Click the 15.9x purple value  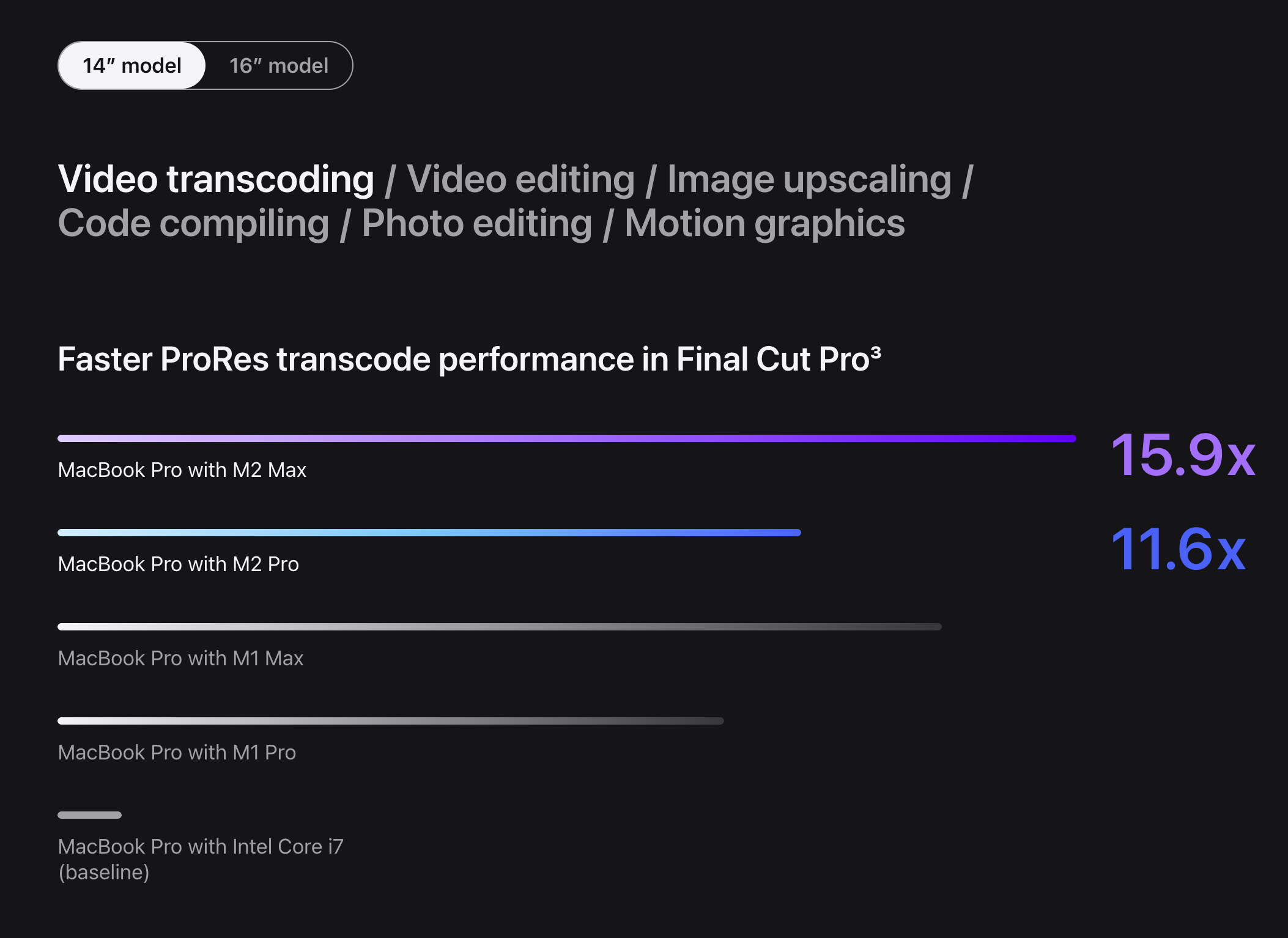pyautogui.click(x=1183, y=455)
